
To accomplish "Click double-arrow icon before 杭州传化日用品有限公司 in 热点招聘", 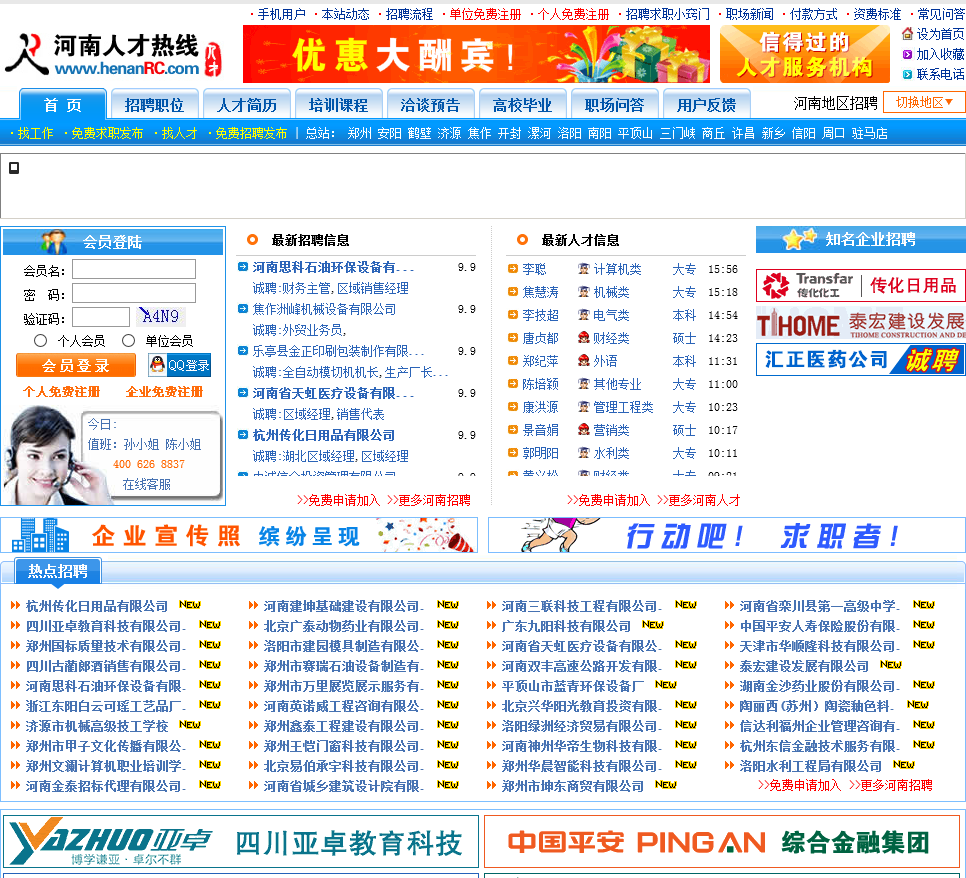I will coord(16,606).
